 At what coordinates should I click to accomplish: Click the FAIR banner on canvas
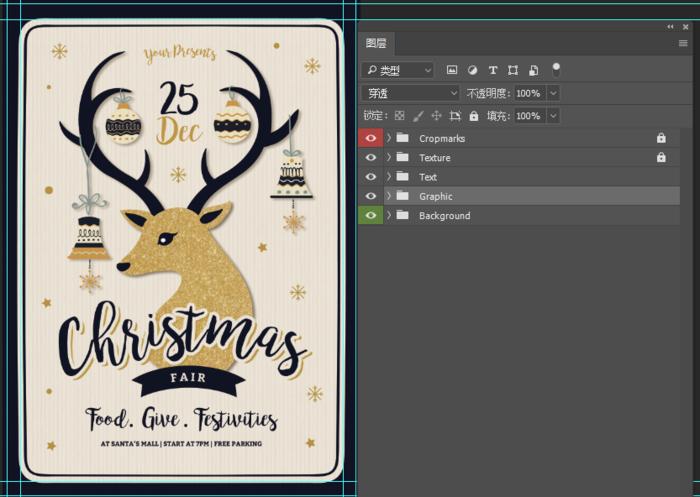tap(188, 379)
